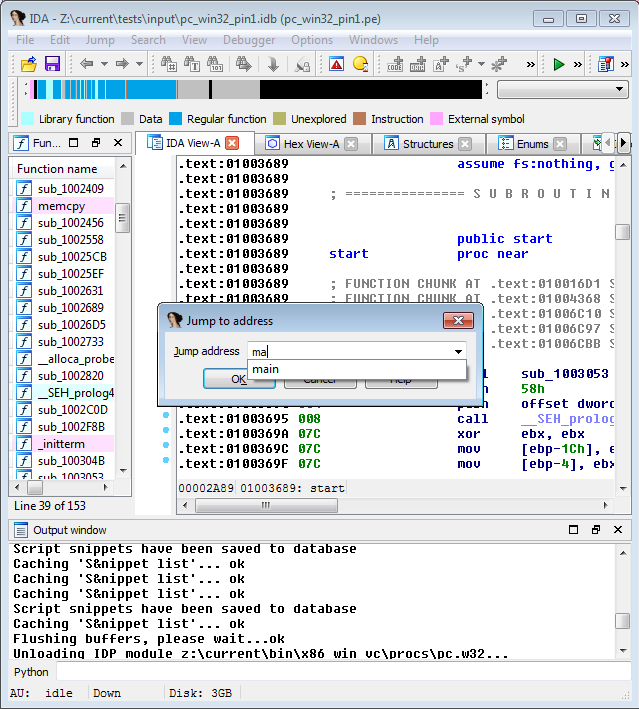Open the File menu

coord(25,40)
